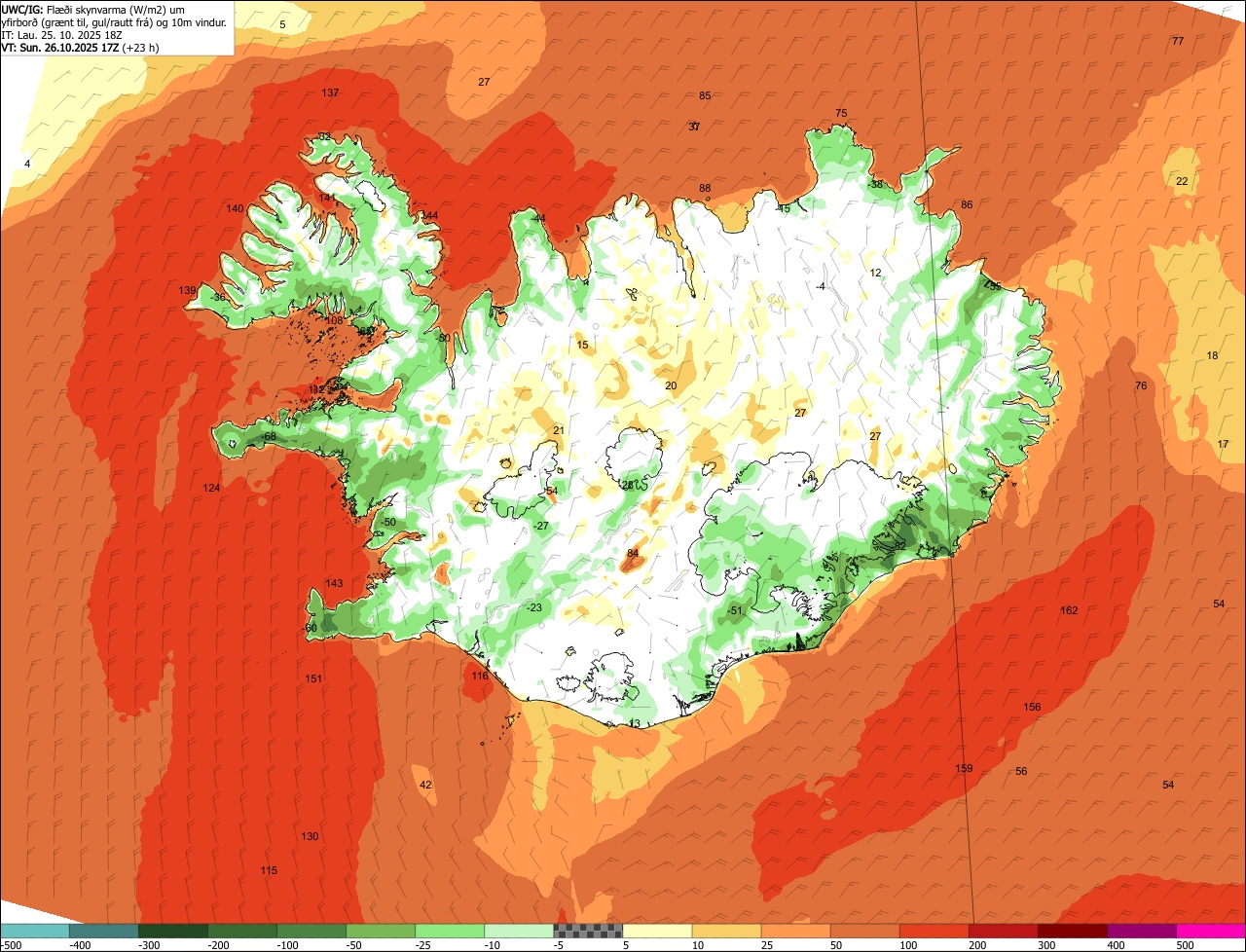Click the teal legend swatch between -400 and -300

(104, 931)
